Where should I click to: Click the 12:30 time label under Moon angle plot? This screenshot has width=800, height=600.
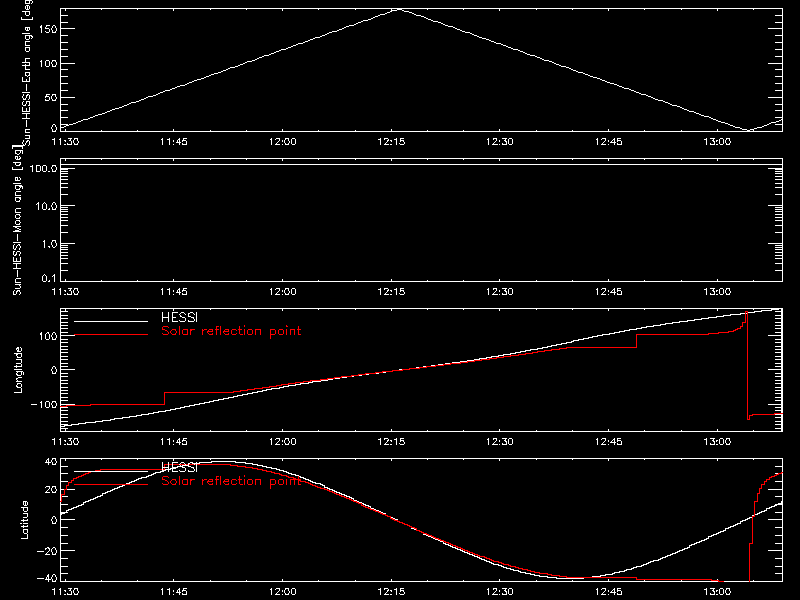[500, 291]
